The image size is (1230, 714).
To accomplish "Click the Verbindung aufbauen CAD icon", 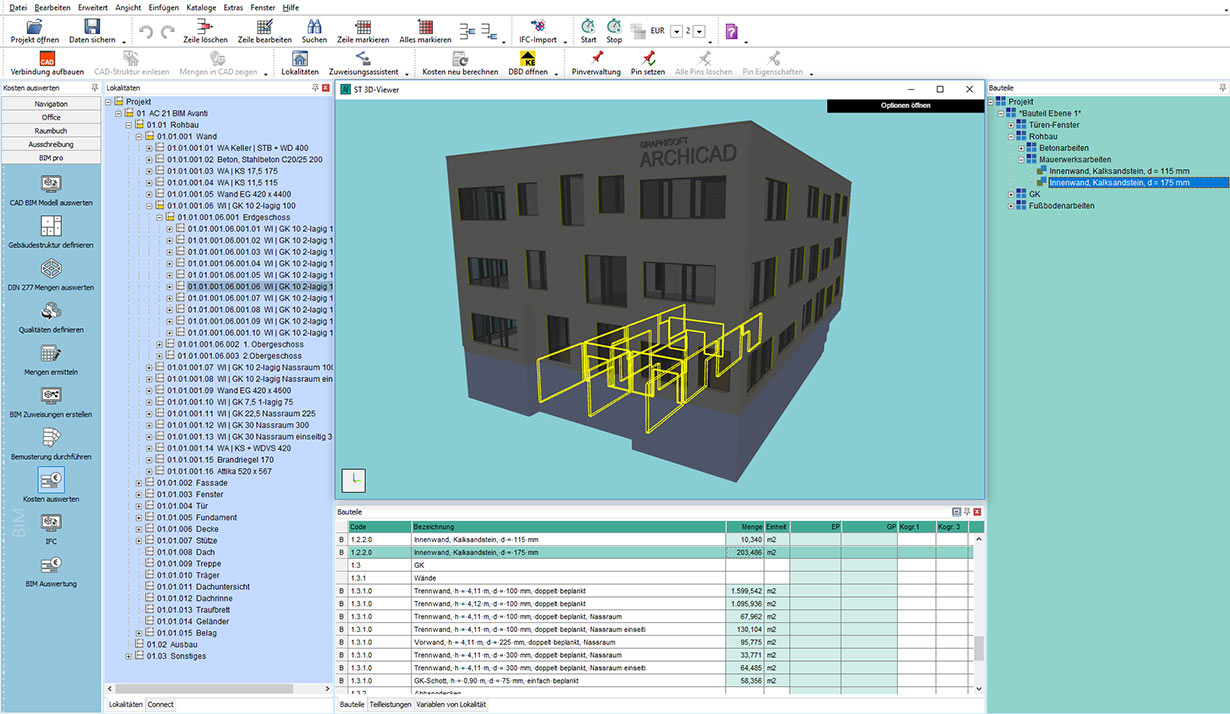I will (x=46, y=59).
